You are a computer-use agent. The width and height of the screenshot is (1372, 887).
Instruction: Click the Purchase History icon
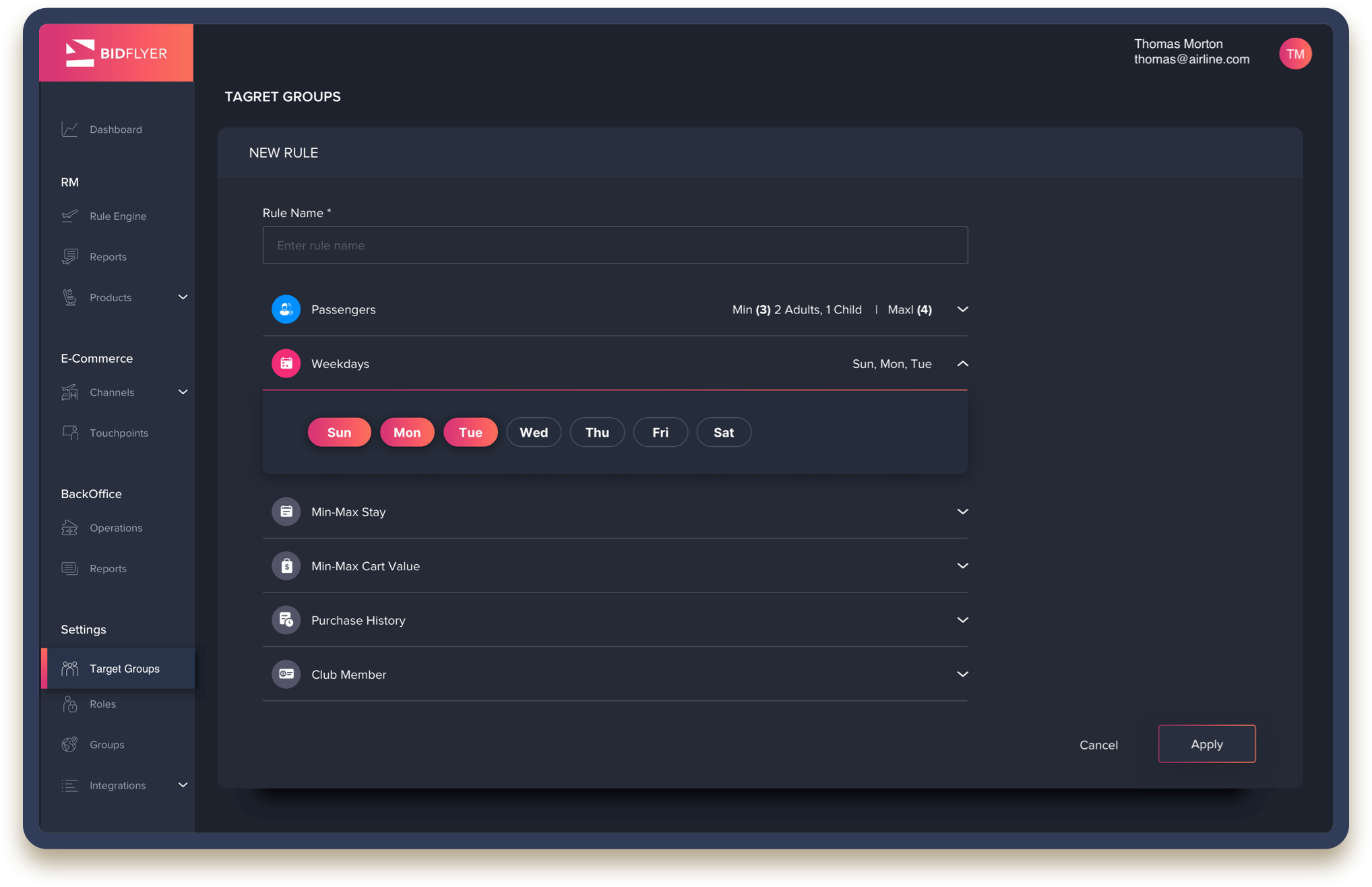[286, 620]
